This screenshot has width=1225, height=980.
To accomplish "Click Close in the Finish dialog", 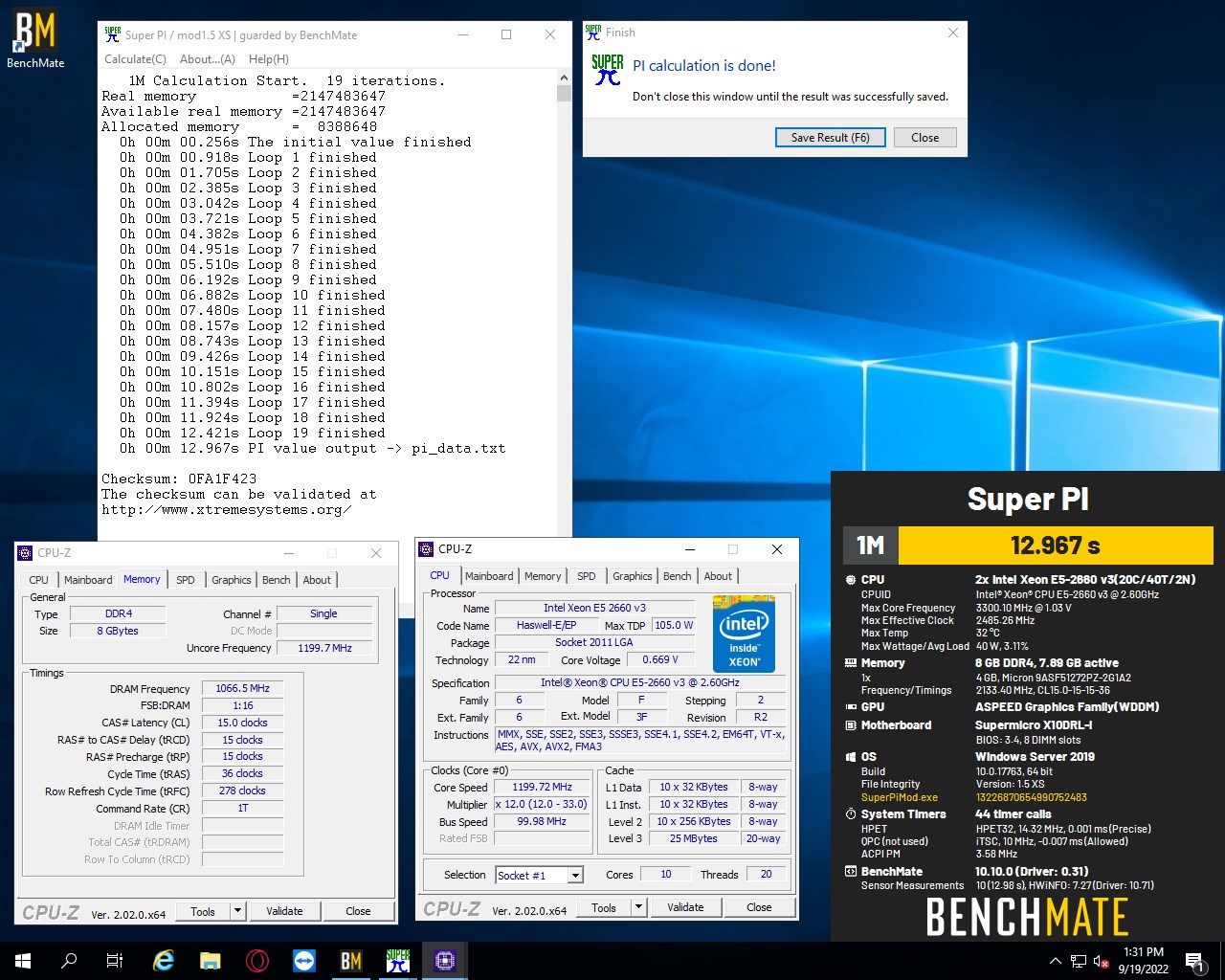I will pos(925,137).
